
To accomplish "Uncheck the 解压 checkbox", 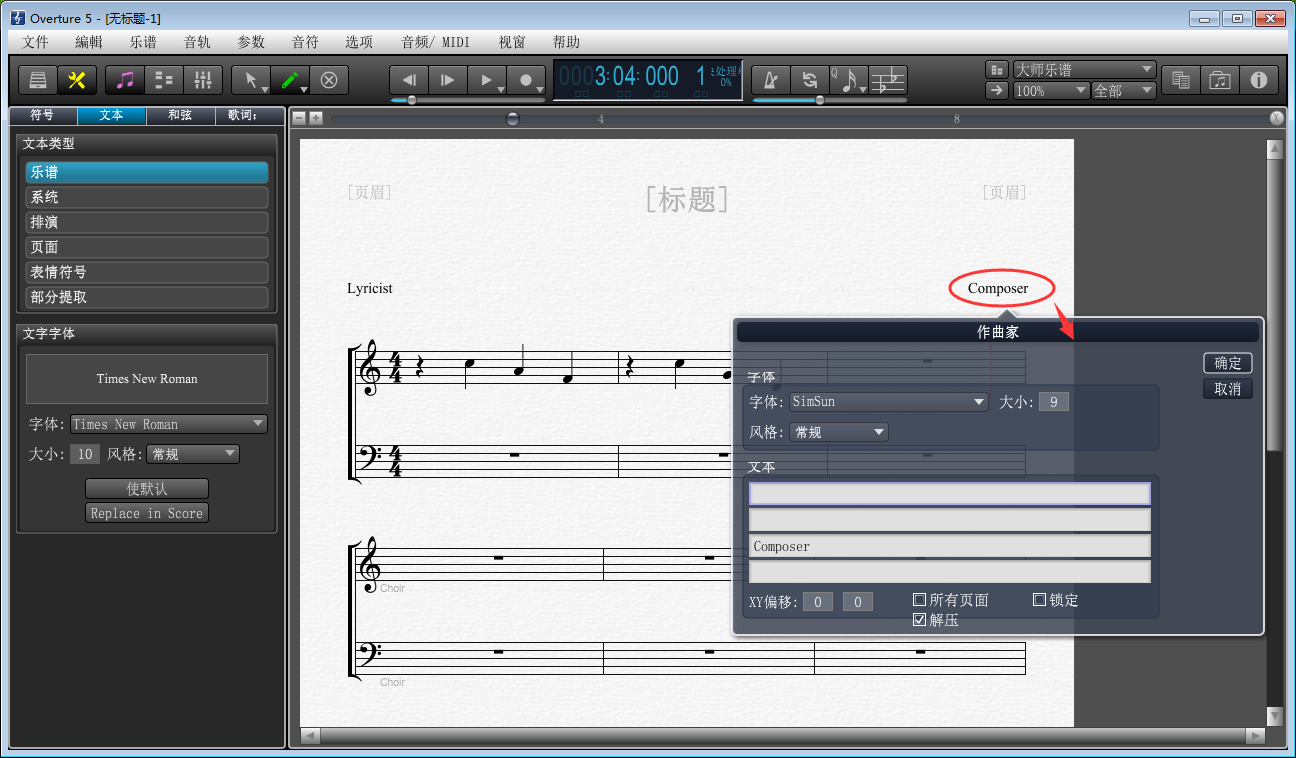I will (x=919, y=620).
